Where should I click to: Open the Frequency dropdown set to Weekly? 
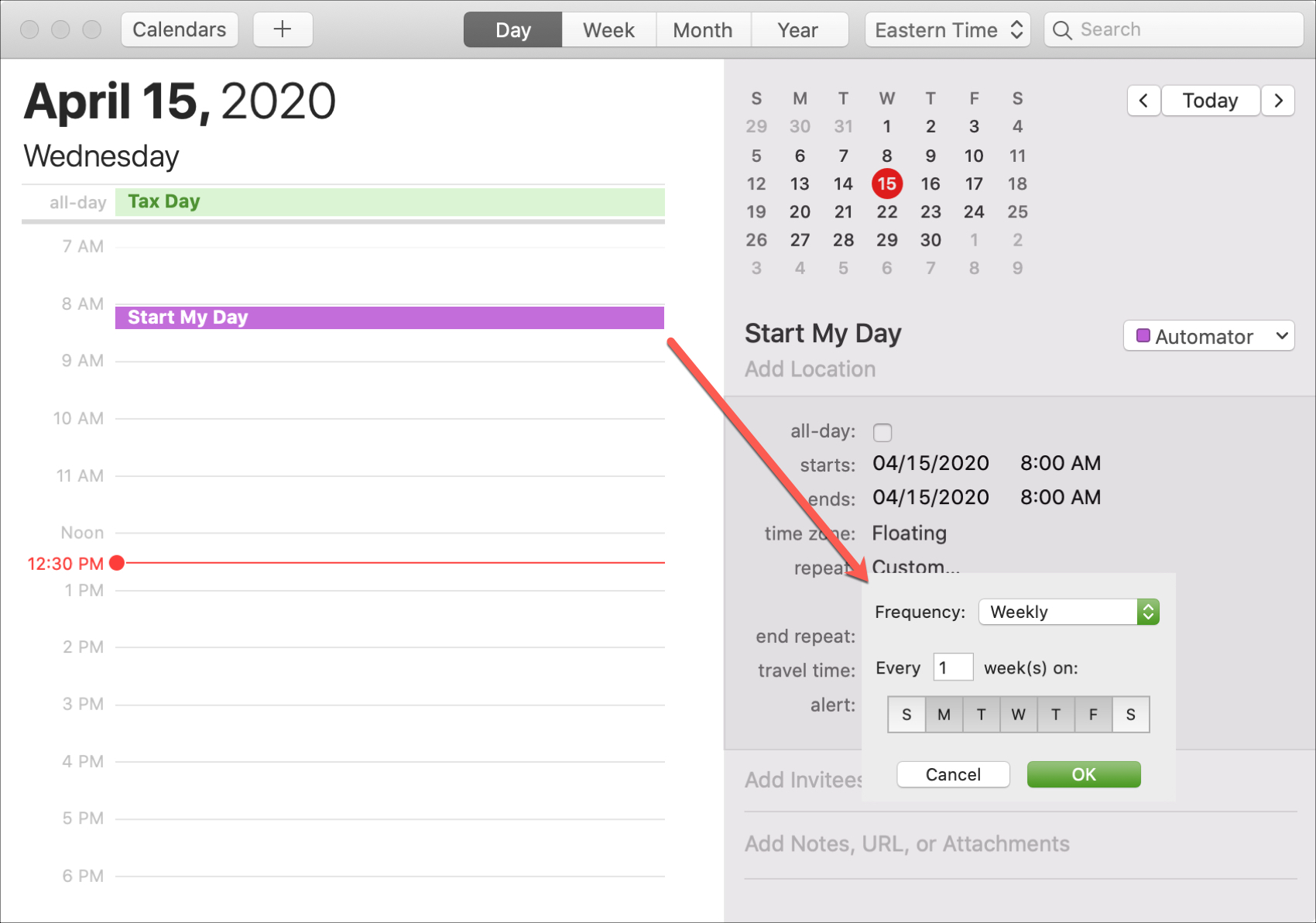click(1068, 612)
